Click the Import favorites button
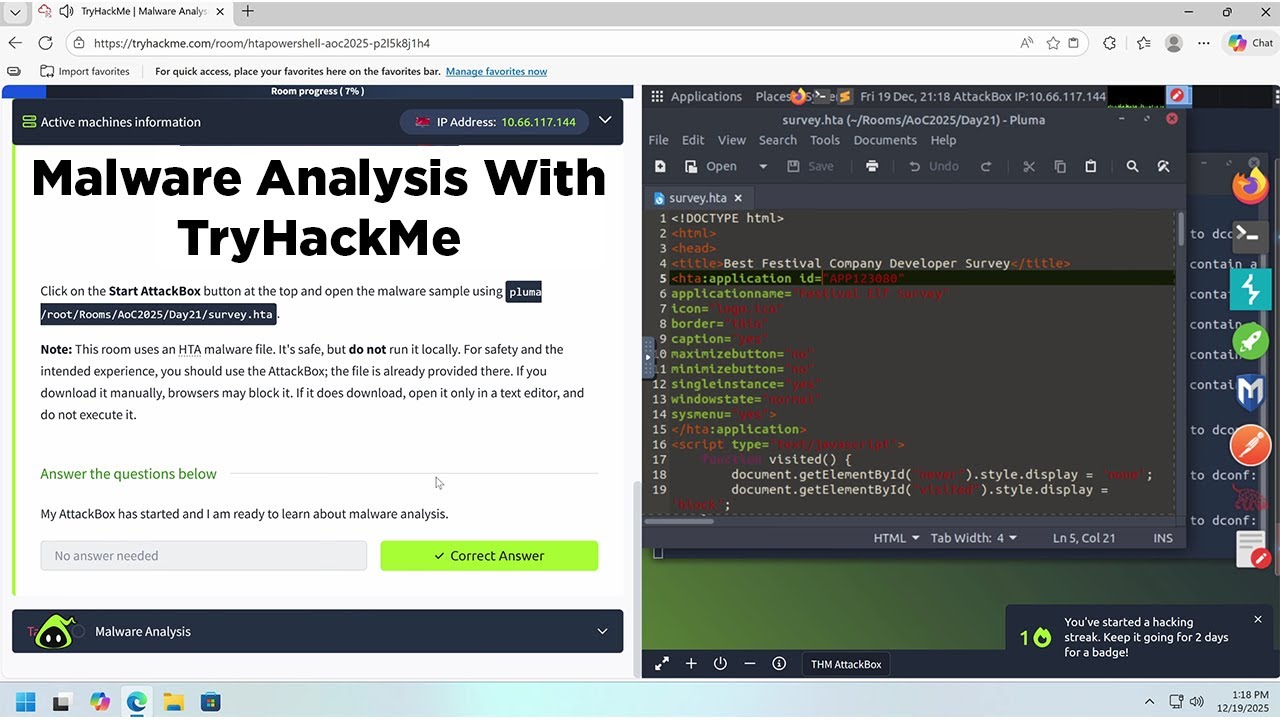Viewport: 1280px width, 720px height. tap(85, 72)
